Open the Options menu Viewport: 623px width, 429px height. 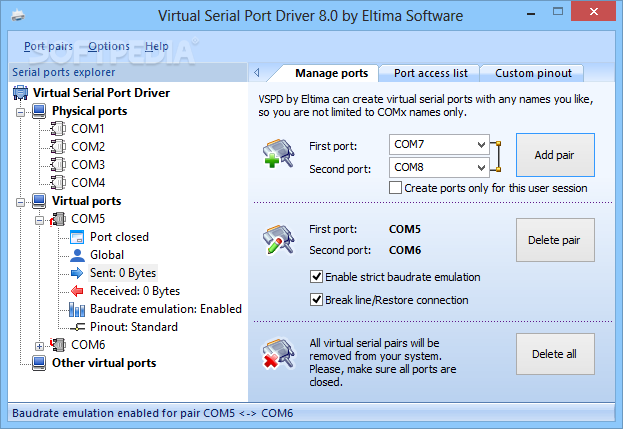coord(109,46)
